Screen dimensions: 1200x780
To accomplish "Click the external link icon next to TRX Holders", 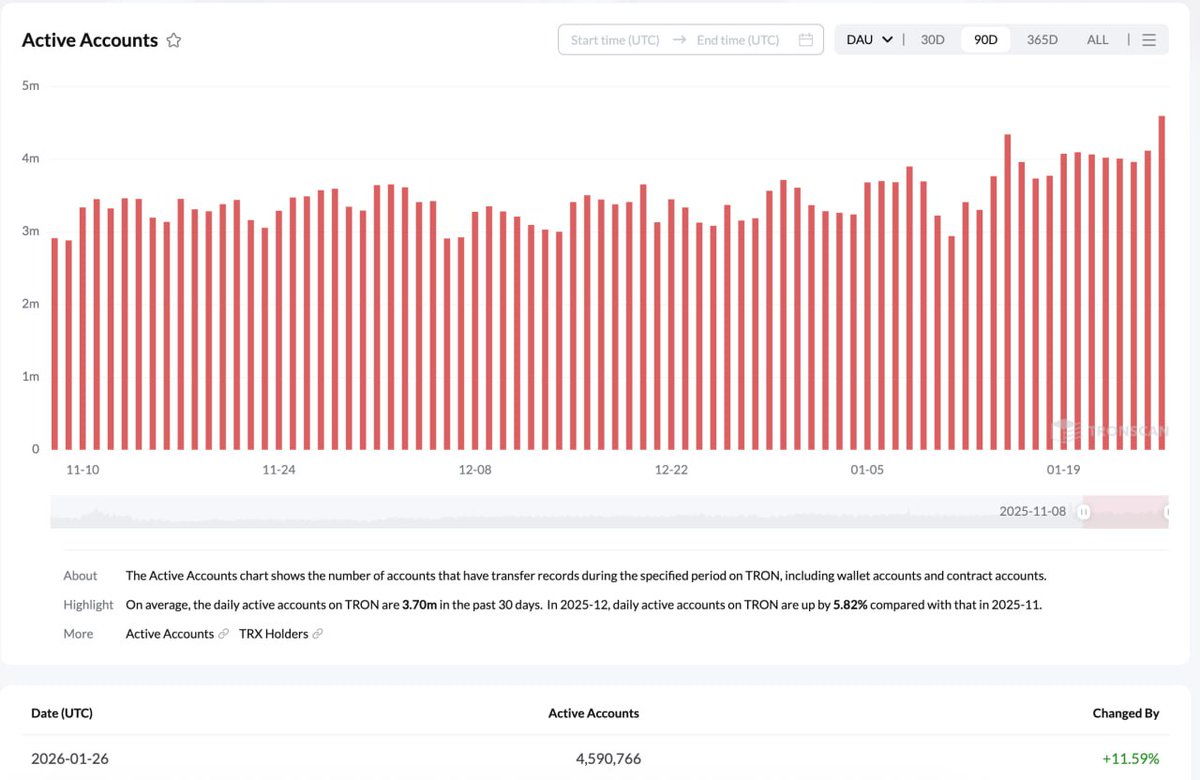I will [317, 633].
